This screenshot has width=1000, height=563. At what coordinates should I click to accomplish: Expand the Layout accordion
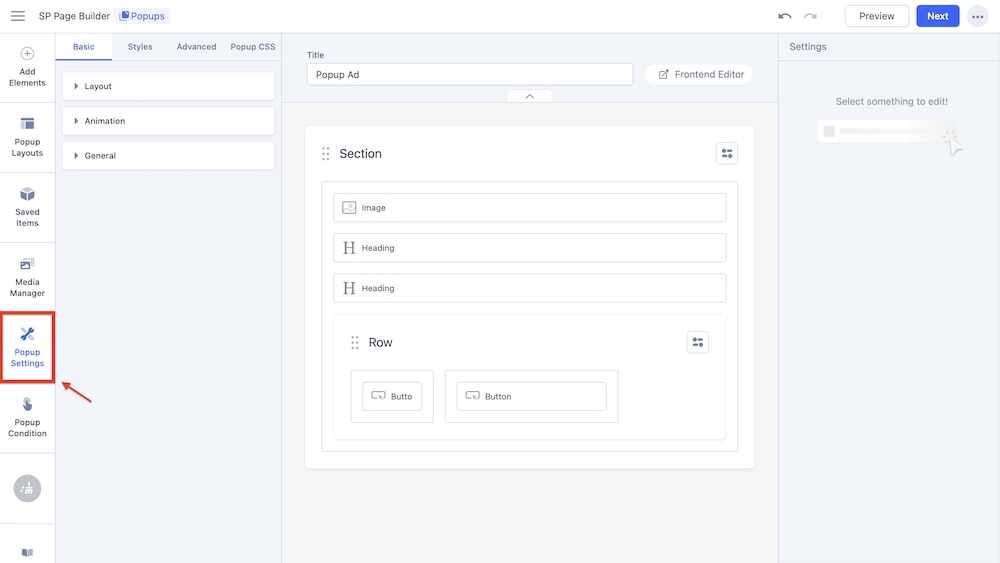168,86
